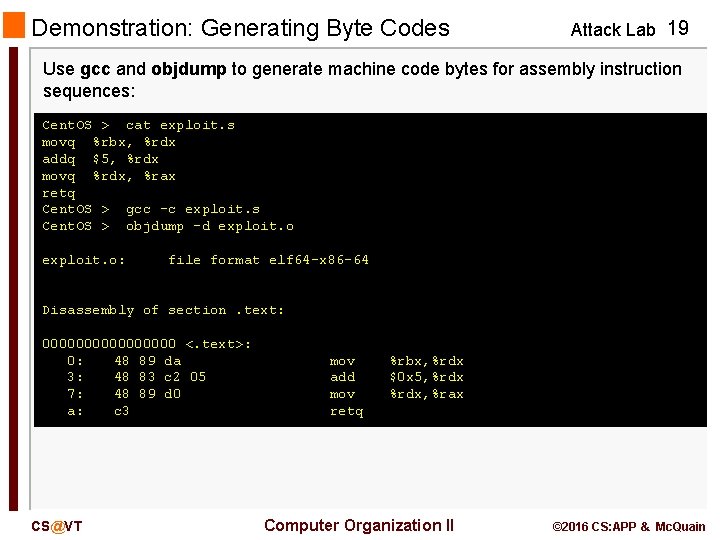Click the slide number 19
The image size is (720, 540).
pyautogui.click(x=678, y=28)
